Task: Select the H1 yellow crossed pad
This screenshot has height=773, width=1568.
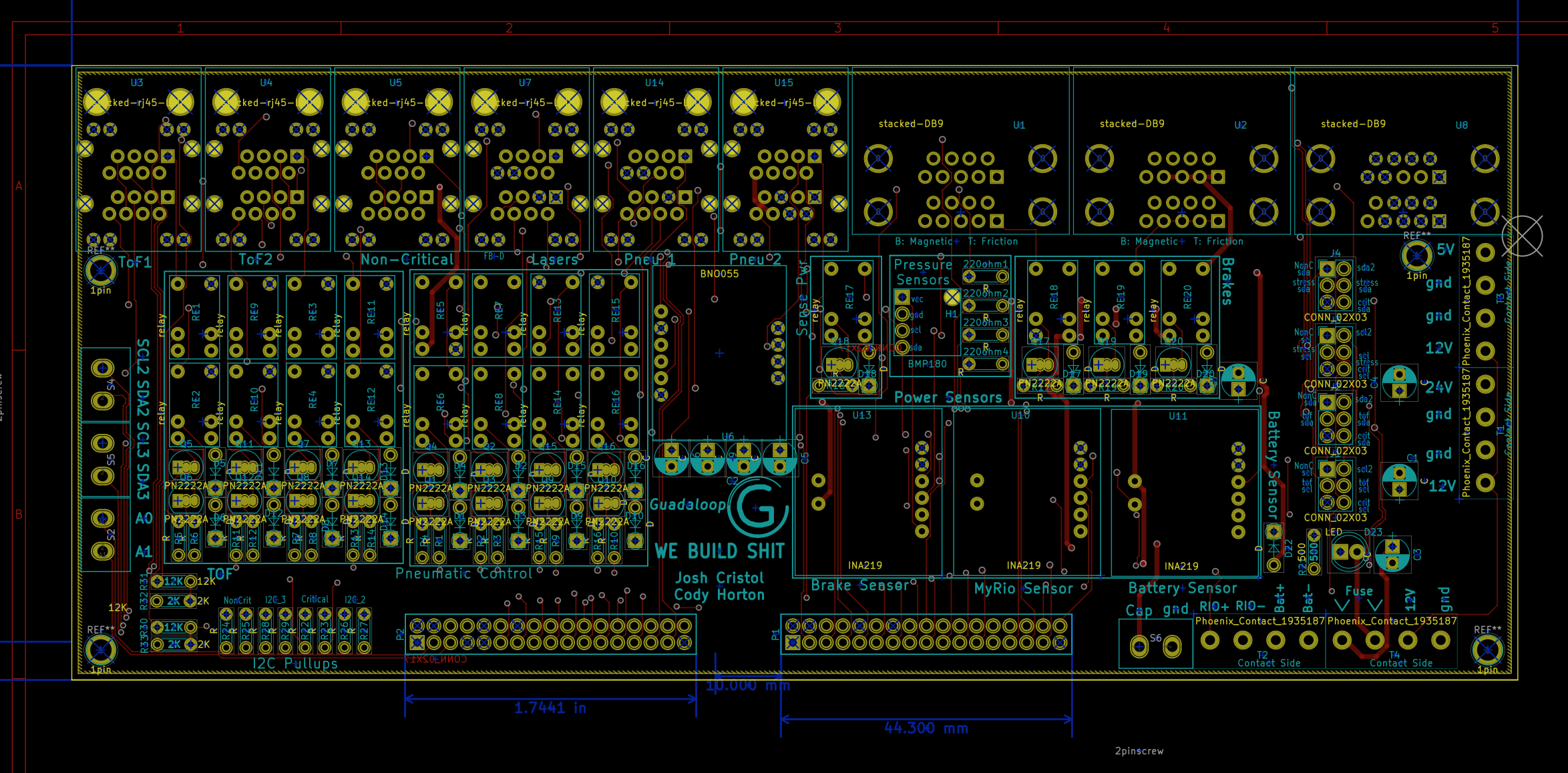Action: [x=952, y=296]
